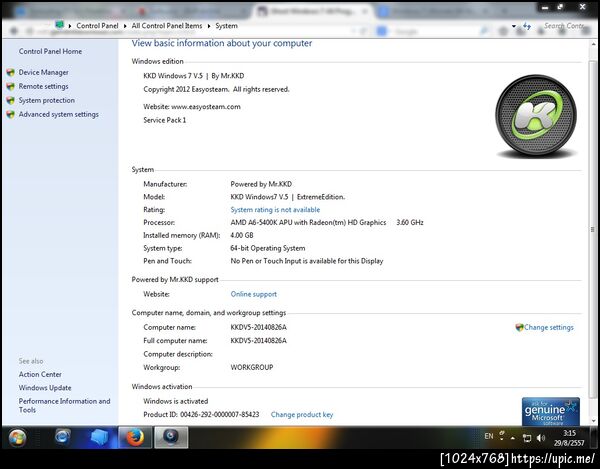Go to Control Panel Home

pyautogui.click(x=50, y=51)
